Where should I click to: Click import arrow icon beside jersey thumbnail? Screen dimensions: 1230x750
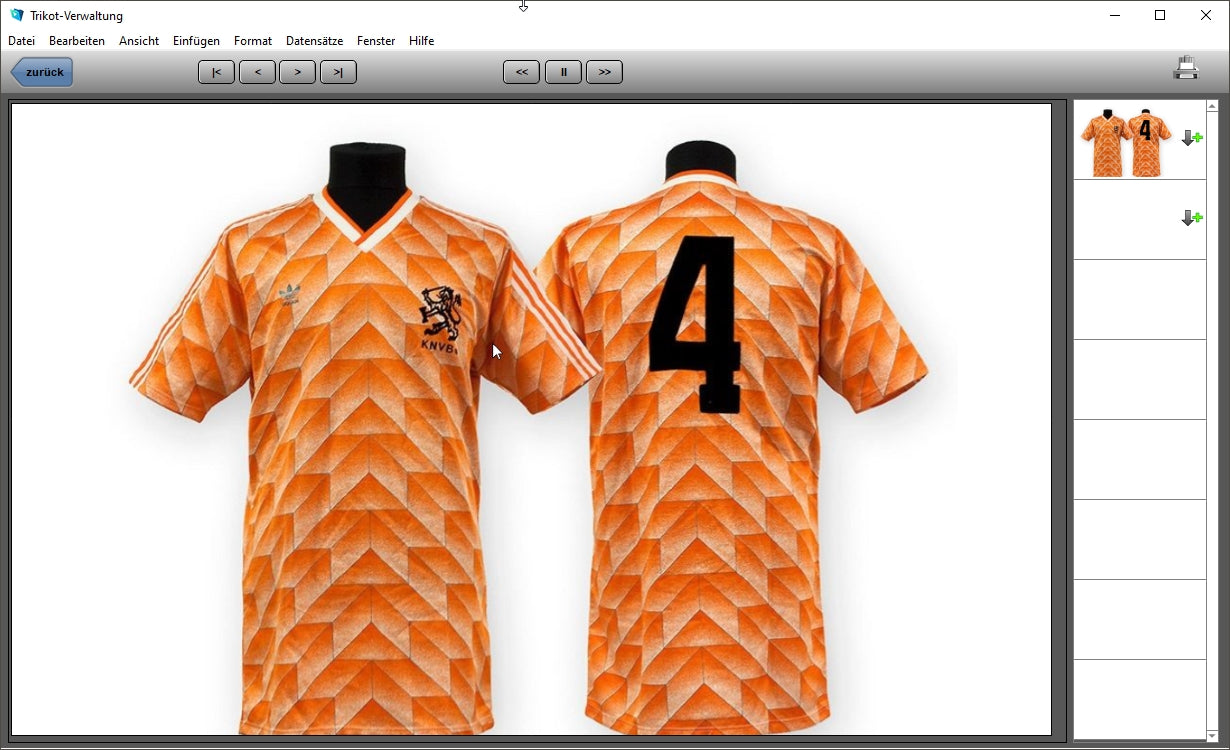pyautogui.click(x=1191, y=138)
